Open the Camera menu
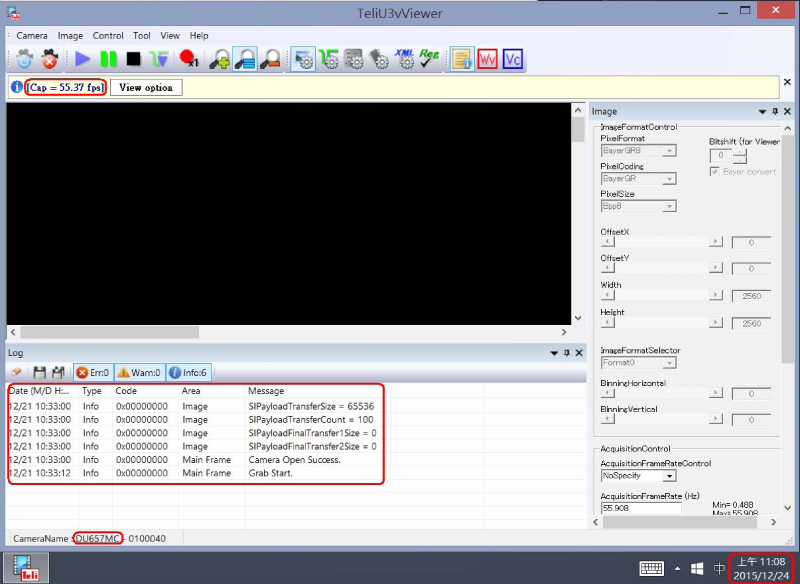The image size is (800, 584). [32, 35]
